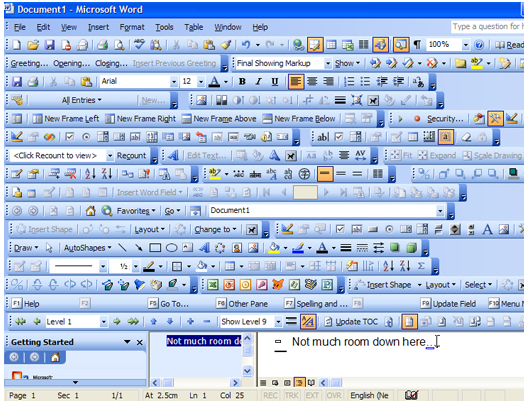Open the Tools menu

tap(164, 27)
